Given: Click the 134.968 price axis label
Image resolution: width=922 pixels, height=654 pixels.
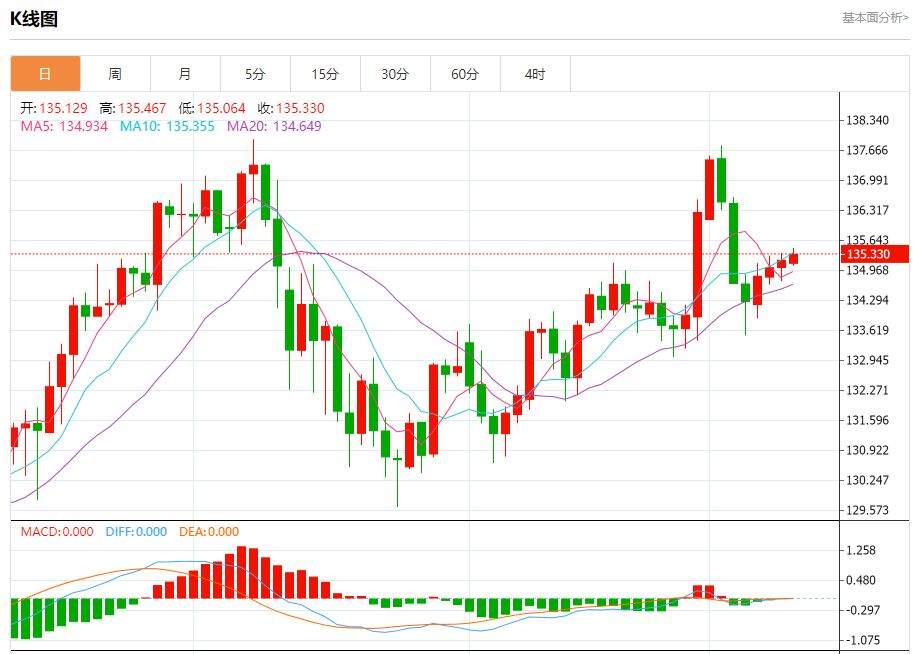Looking at the screenshot, I should coord(867,271).
